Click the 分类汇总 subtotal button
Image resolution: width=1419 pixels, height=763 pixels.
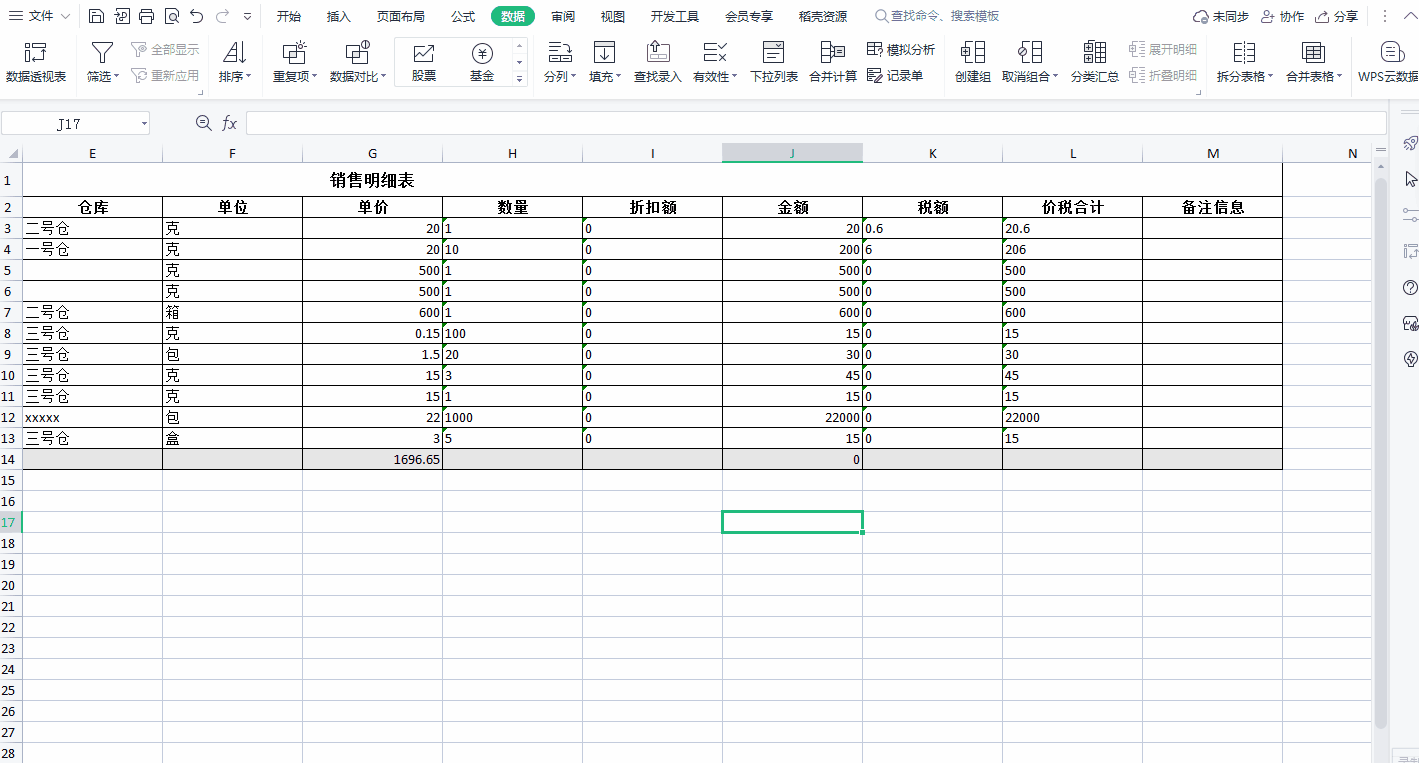click(1095, 62)
